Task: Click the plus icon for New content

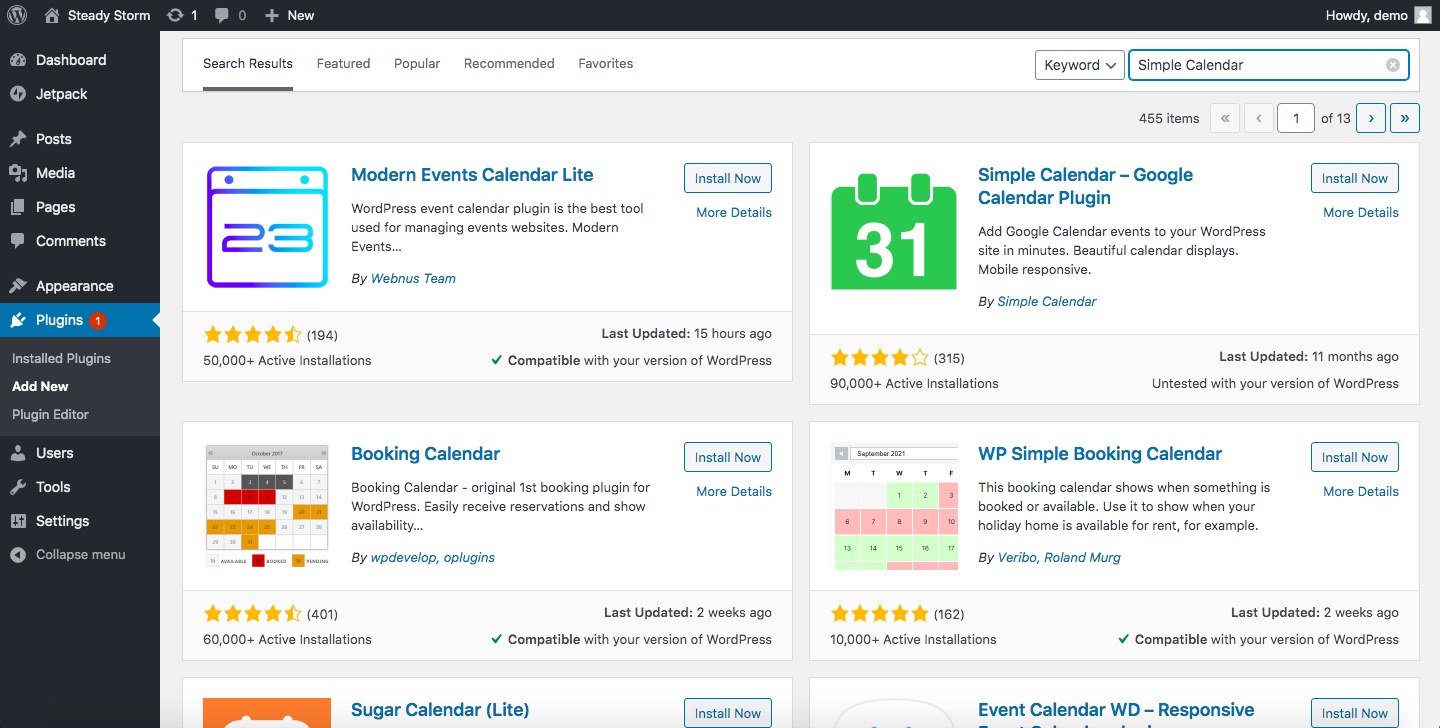Action: coord(272,15)
